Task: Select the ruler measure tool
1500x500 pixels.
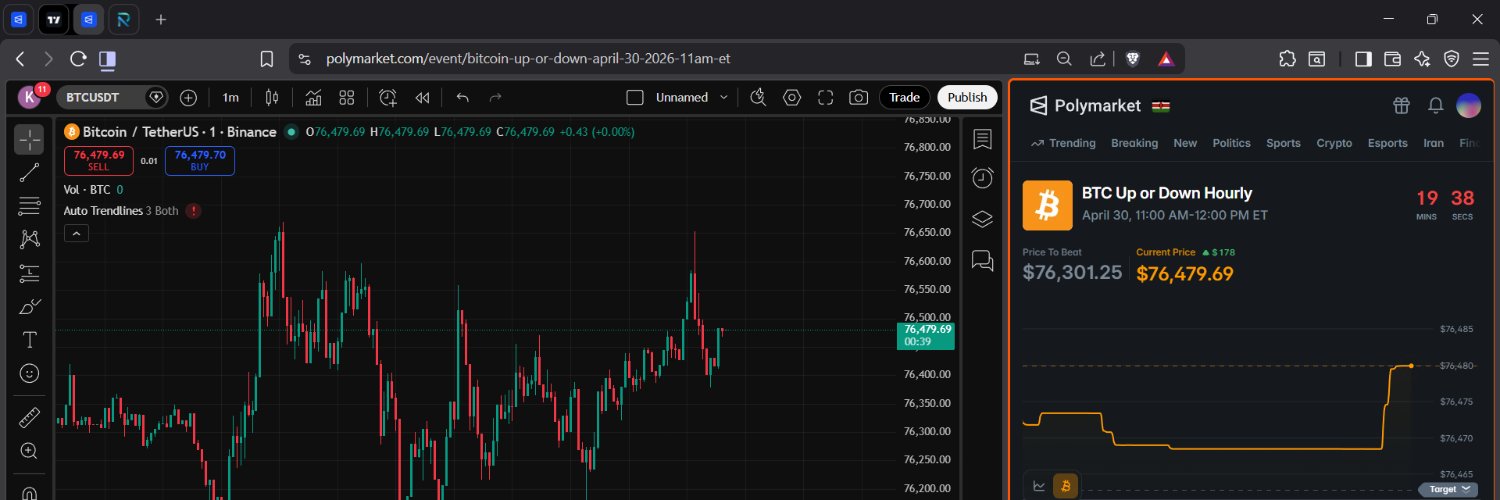Action: point(29,417)
